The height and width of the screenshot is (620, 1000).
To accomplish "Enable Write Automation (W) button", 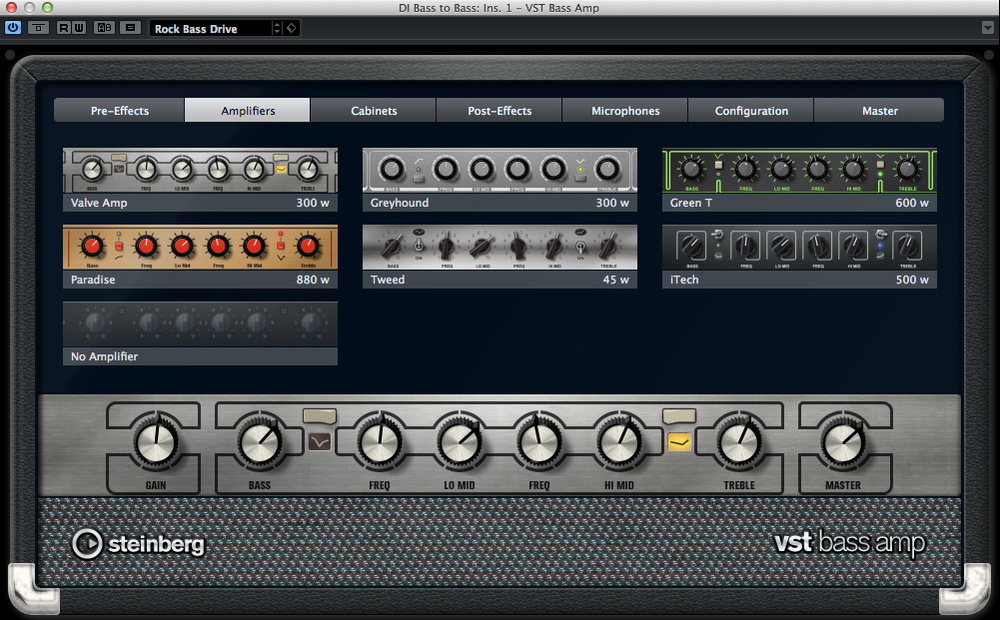I will pyautogui.click(x=78, y=28).
